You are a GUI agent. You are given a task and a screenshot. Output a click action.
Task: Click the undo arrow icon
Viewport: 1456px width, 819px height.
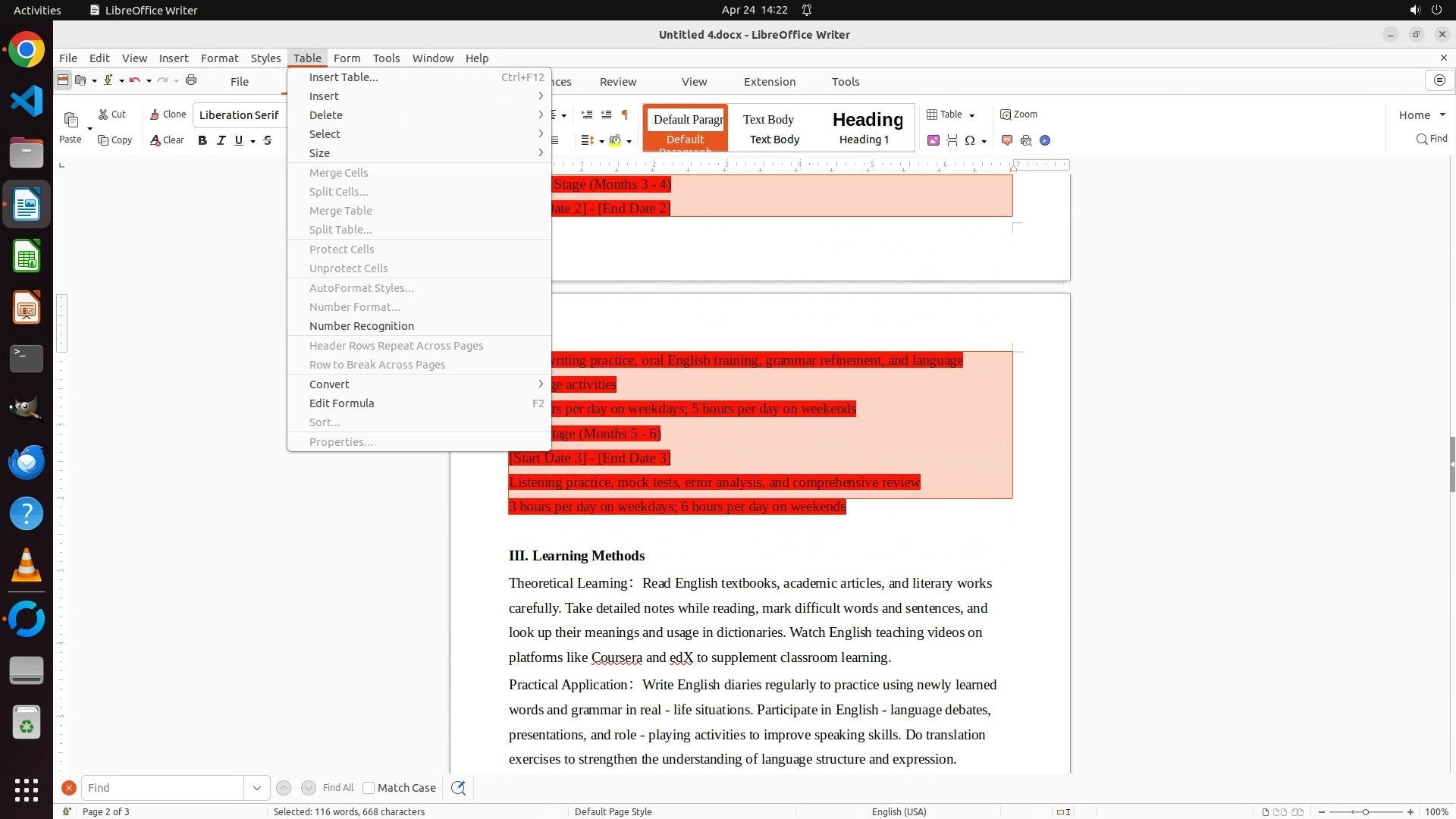[x=134, y=80]
